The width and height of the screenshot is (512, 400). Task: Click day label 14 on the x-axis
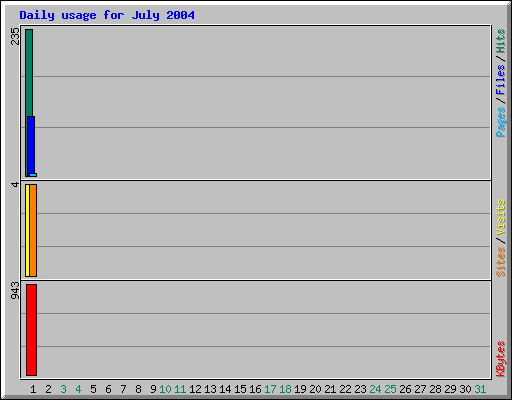click(x=225, y=389)
